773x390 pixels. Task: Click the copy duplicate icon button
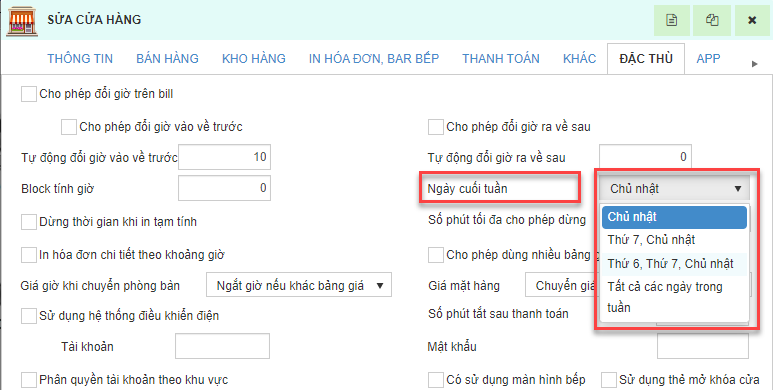[x=712, y=20]
